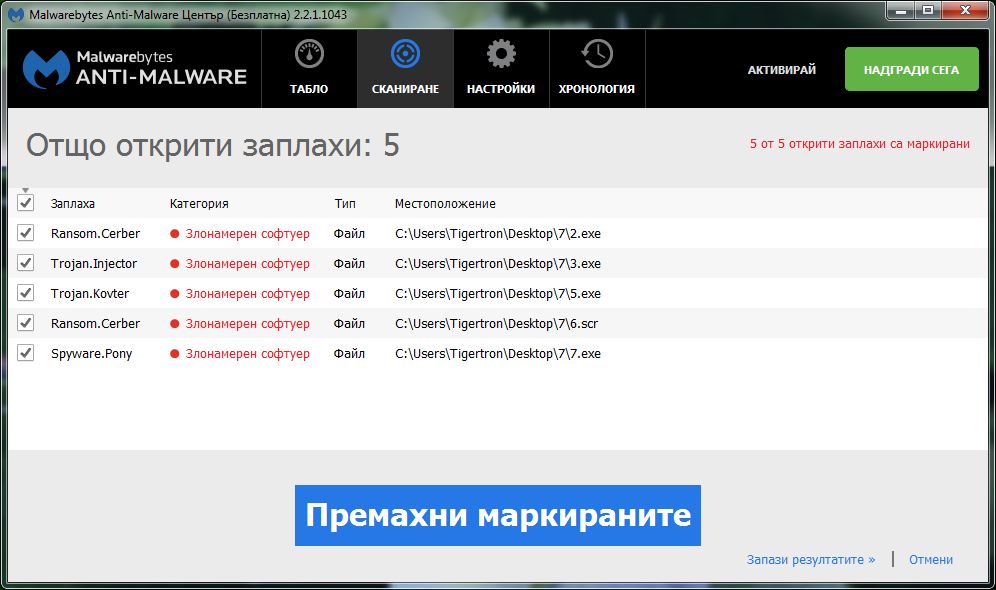Maximize the Malwarebytes window

(928, 11)
